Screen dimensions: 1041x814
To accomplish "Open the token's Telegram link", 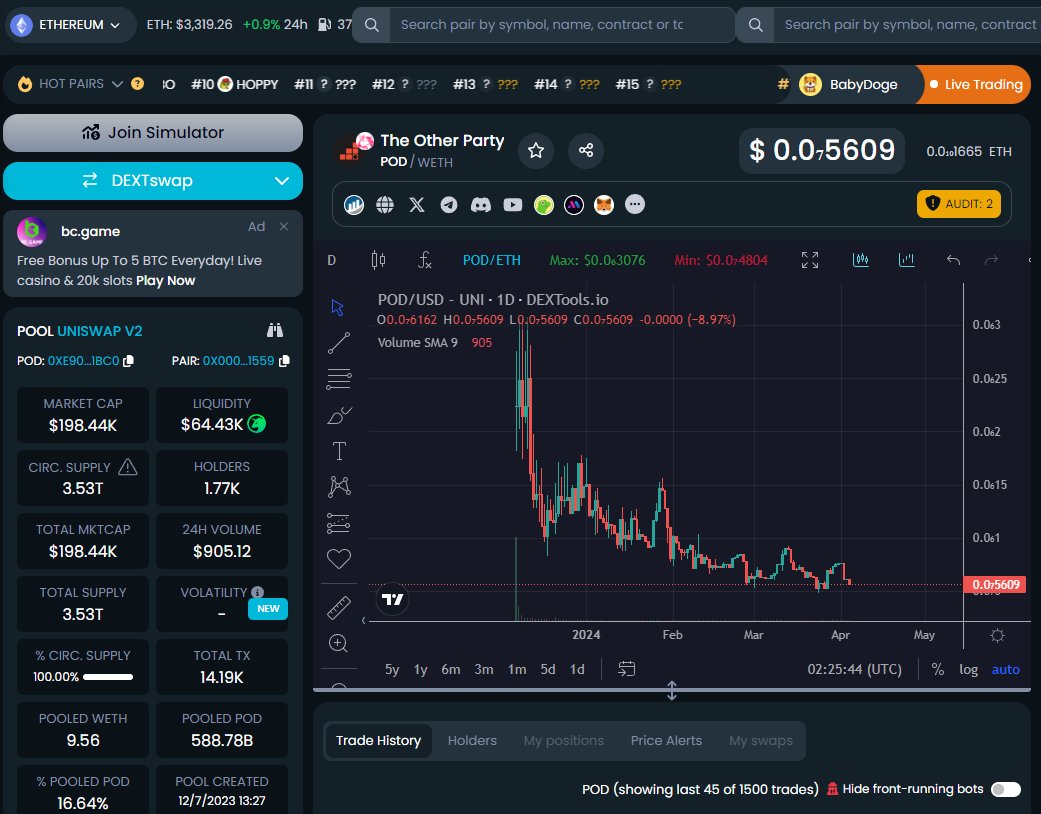I will tap(449, 204).
